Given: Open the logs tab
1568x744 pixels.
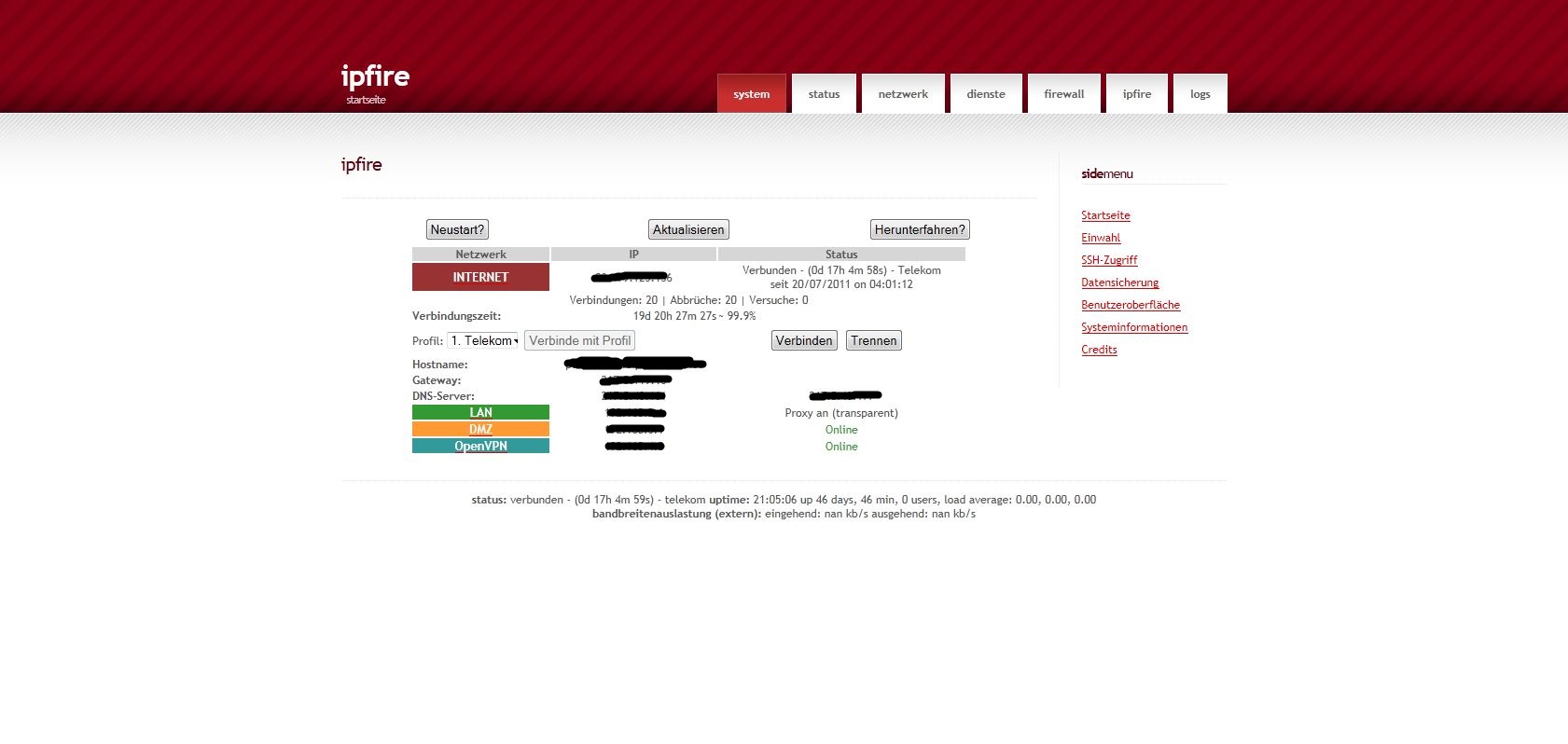Looking at the screenshot, I should coord(1200,94).
